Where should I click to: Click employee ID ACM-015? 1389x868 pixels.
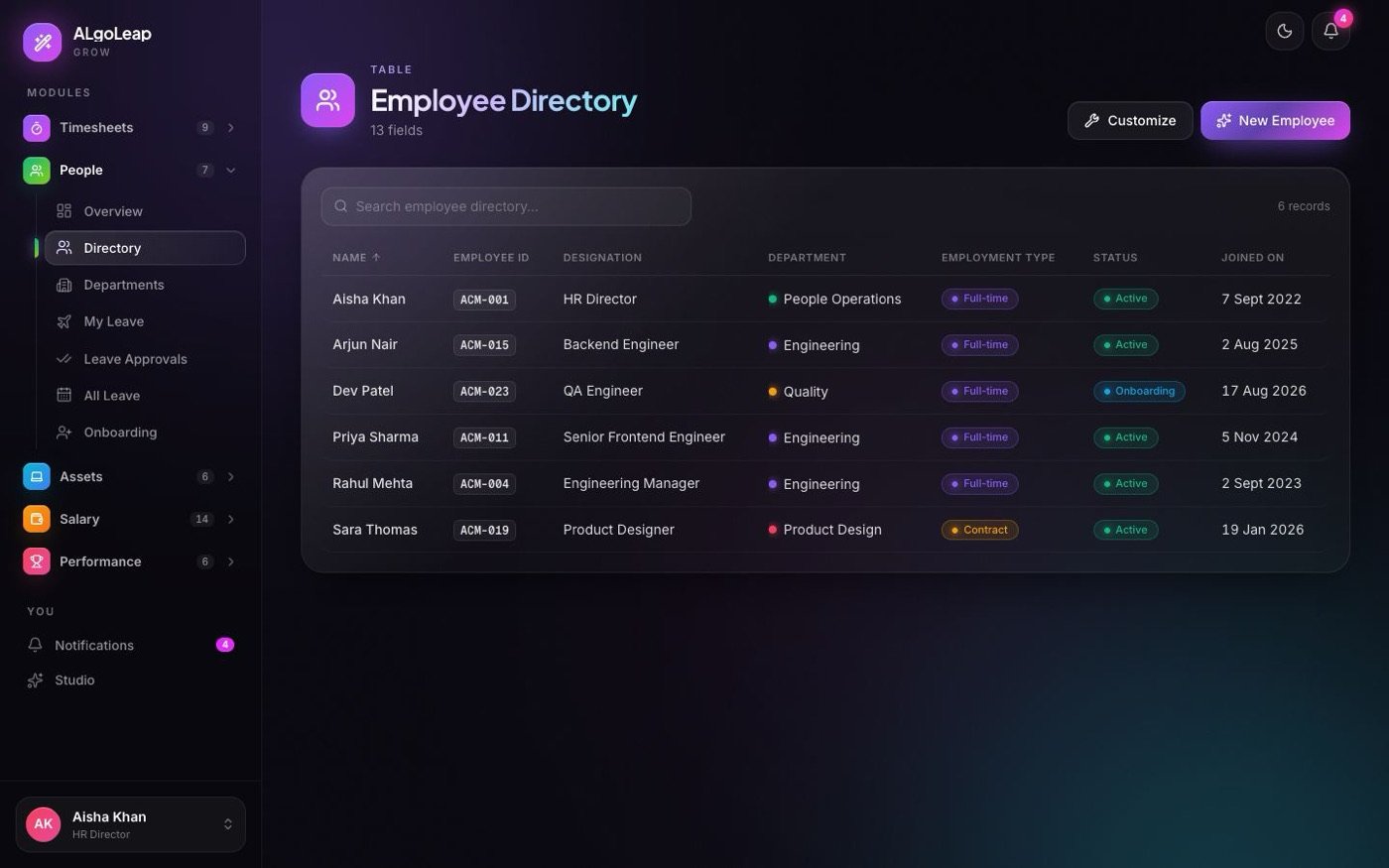pyautogui.click(x=484, y=345)
